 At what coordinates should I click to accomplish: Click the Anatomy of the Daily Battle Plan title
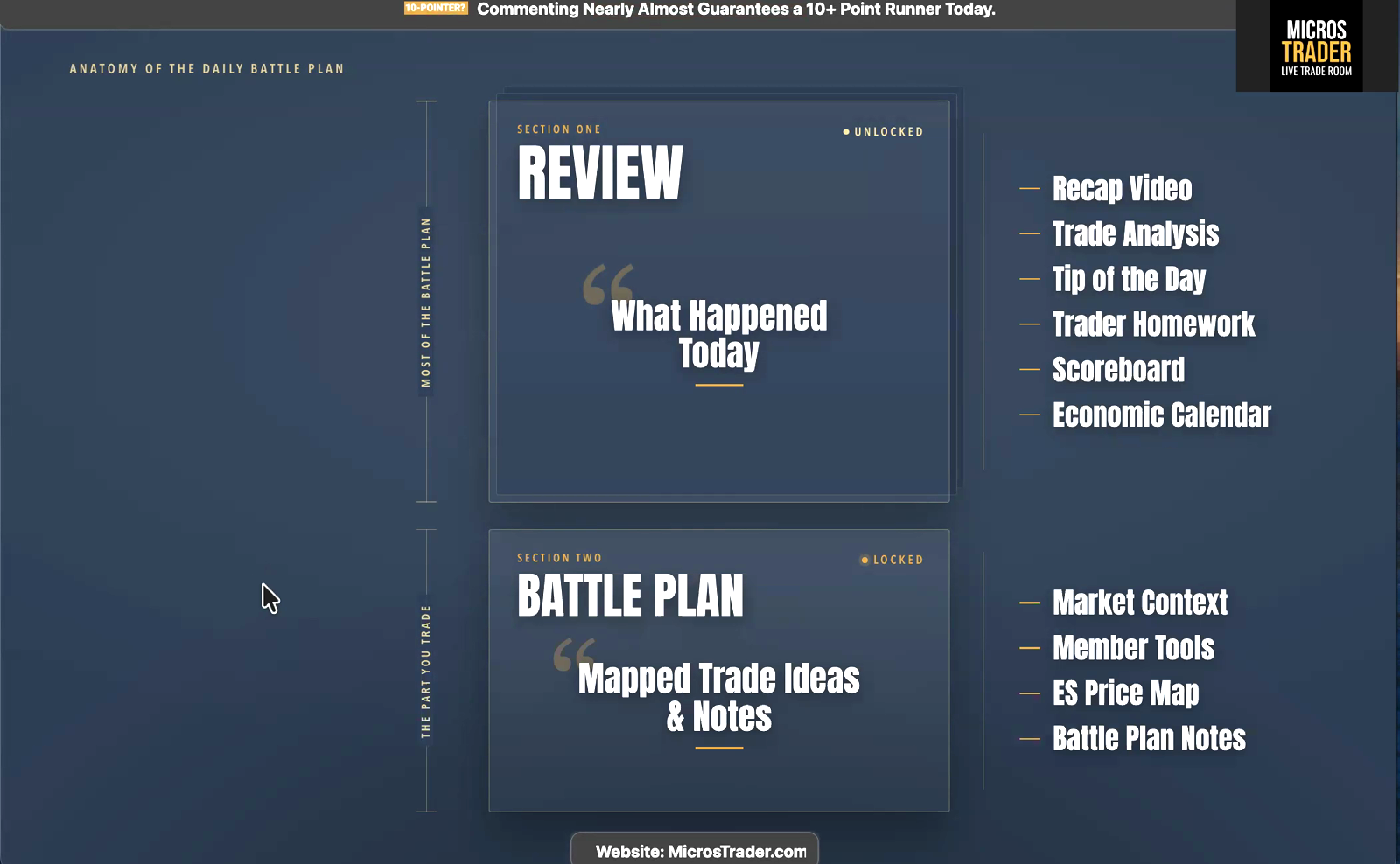(206, 69)
